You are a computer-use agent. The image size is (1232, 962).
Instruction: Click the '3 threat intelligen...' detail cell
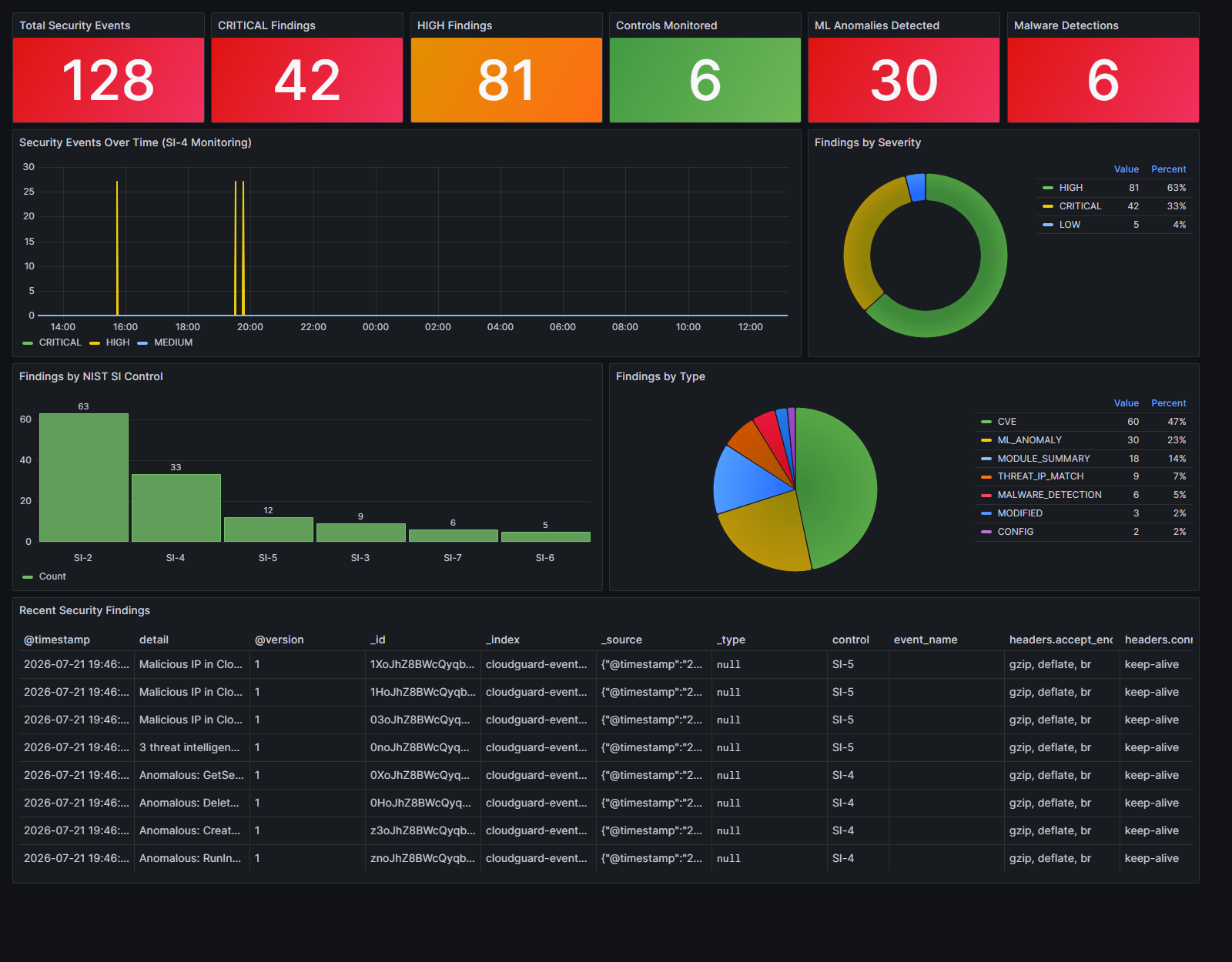tap(192, 747)
